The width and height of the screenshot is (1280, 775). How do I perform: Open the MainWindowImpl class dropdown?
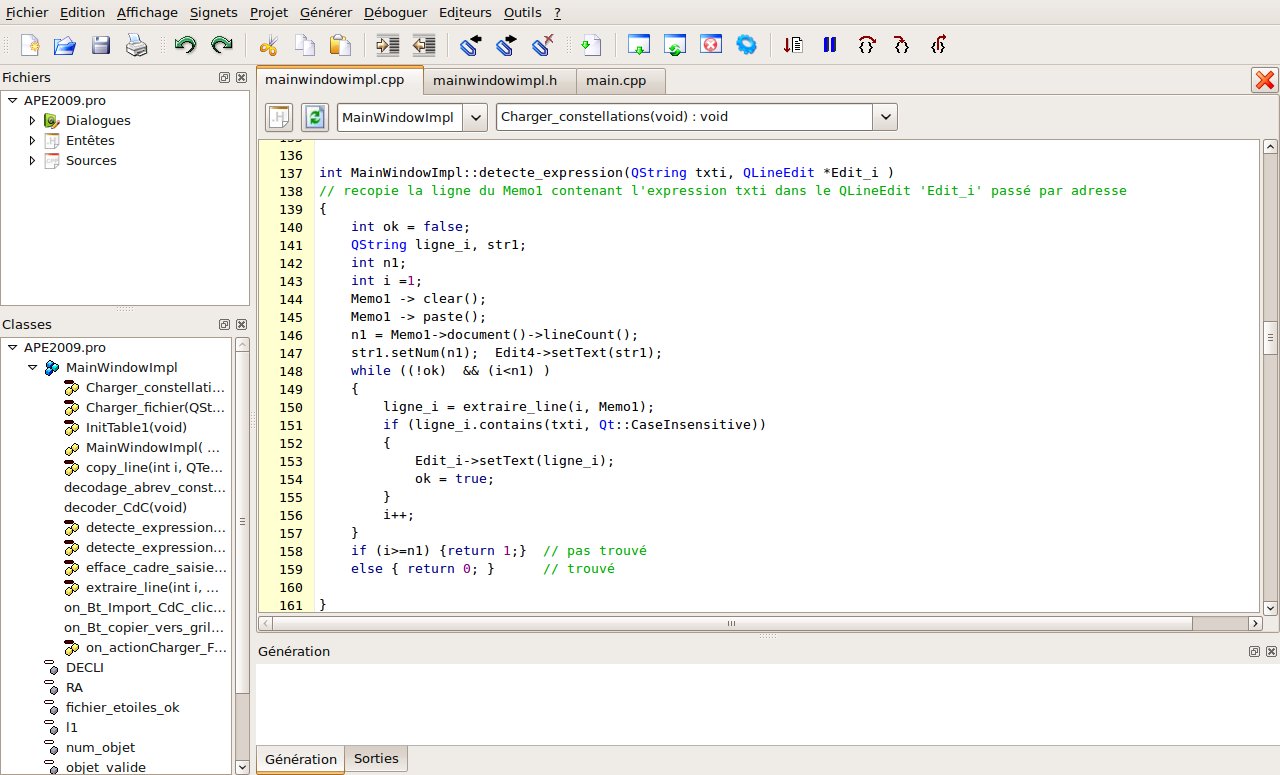[476, 117]
